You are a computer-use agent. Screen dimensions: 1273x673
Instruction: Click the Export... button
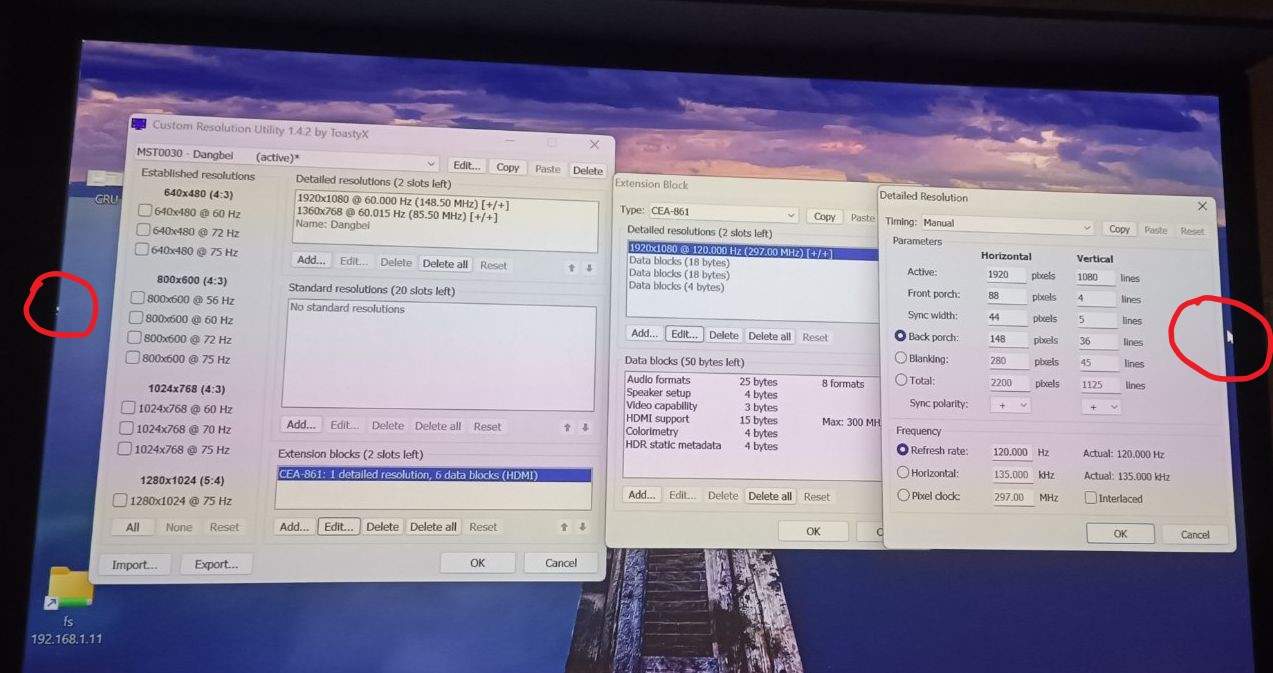pyautogui.click(x=216, y=564)
